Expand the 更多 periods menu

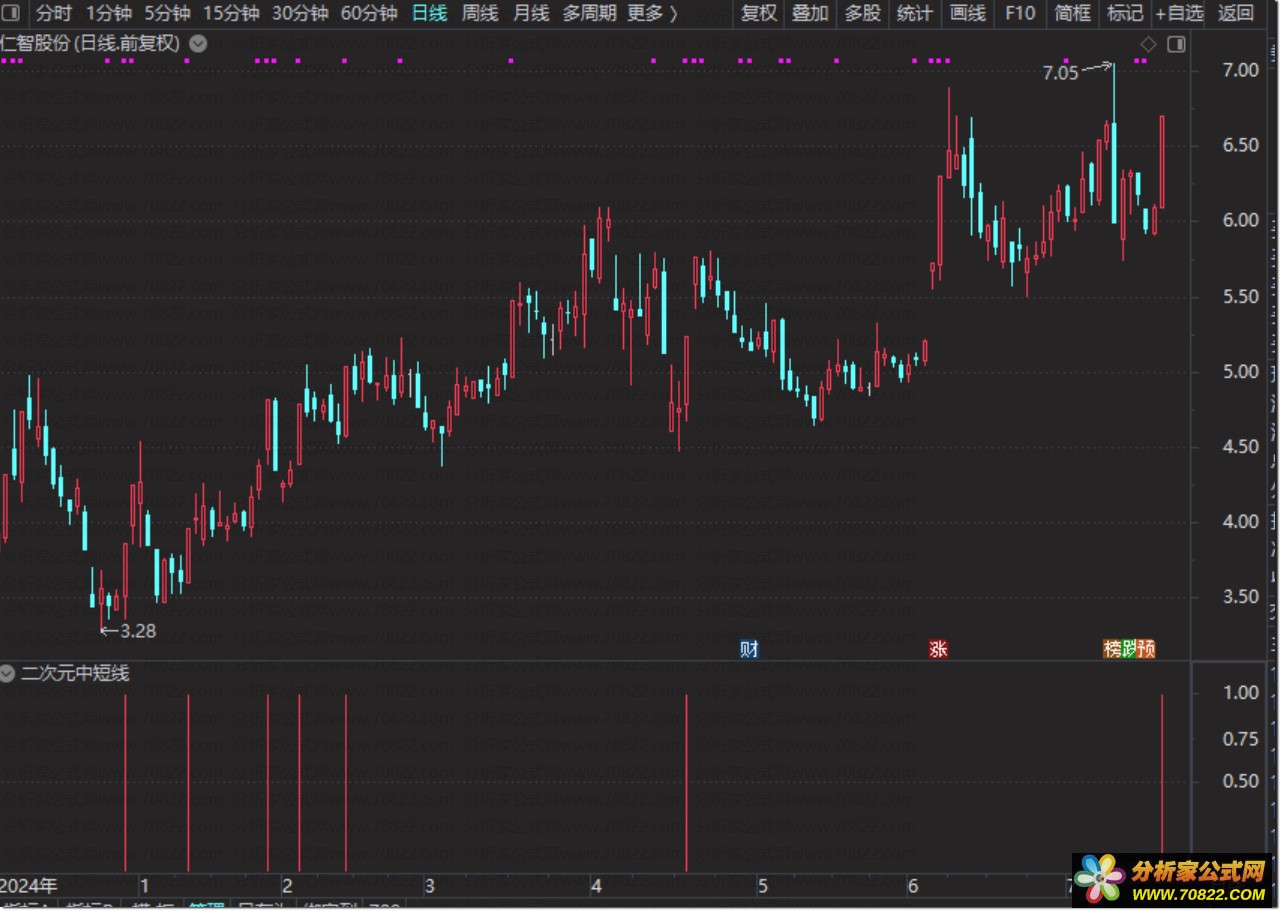pos(653,13)
